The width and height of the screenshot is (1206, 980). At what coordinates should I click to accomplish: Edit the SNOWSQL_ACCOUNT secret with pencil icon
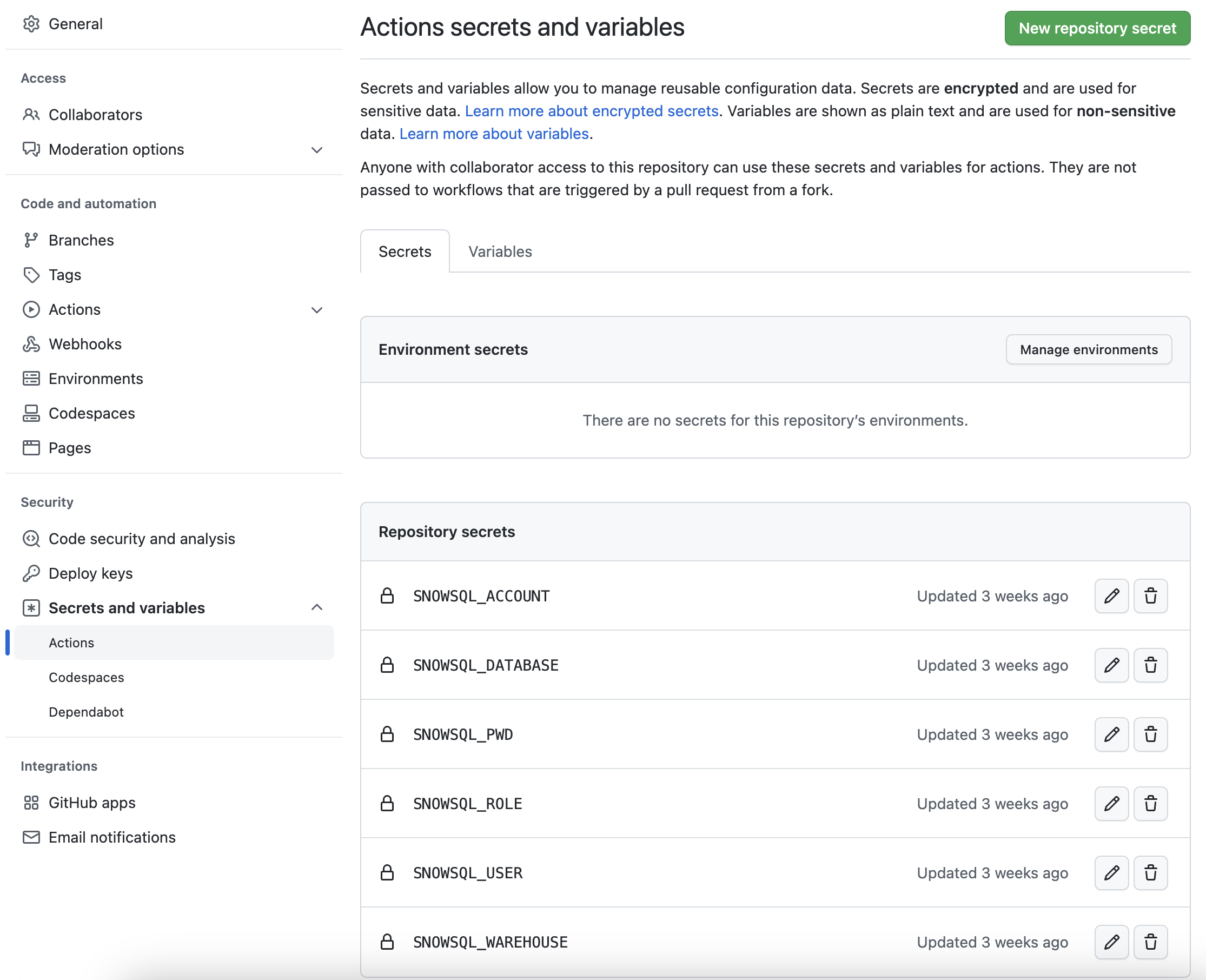coord(1111,595)
